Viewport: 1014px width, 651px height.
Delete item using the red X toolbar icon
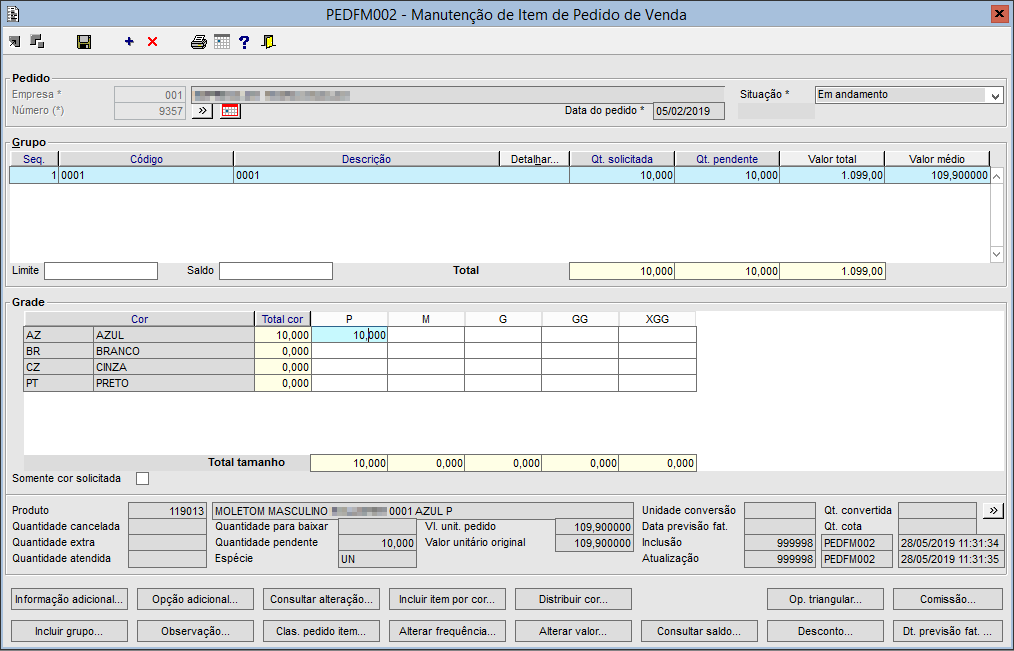(x=153, y=42)
